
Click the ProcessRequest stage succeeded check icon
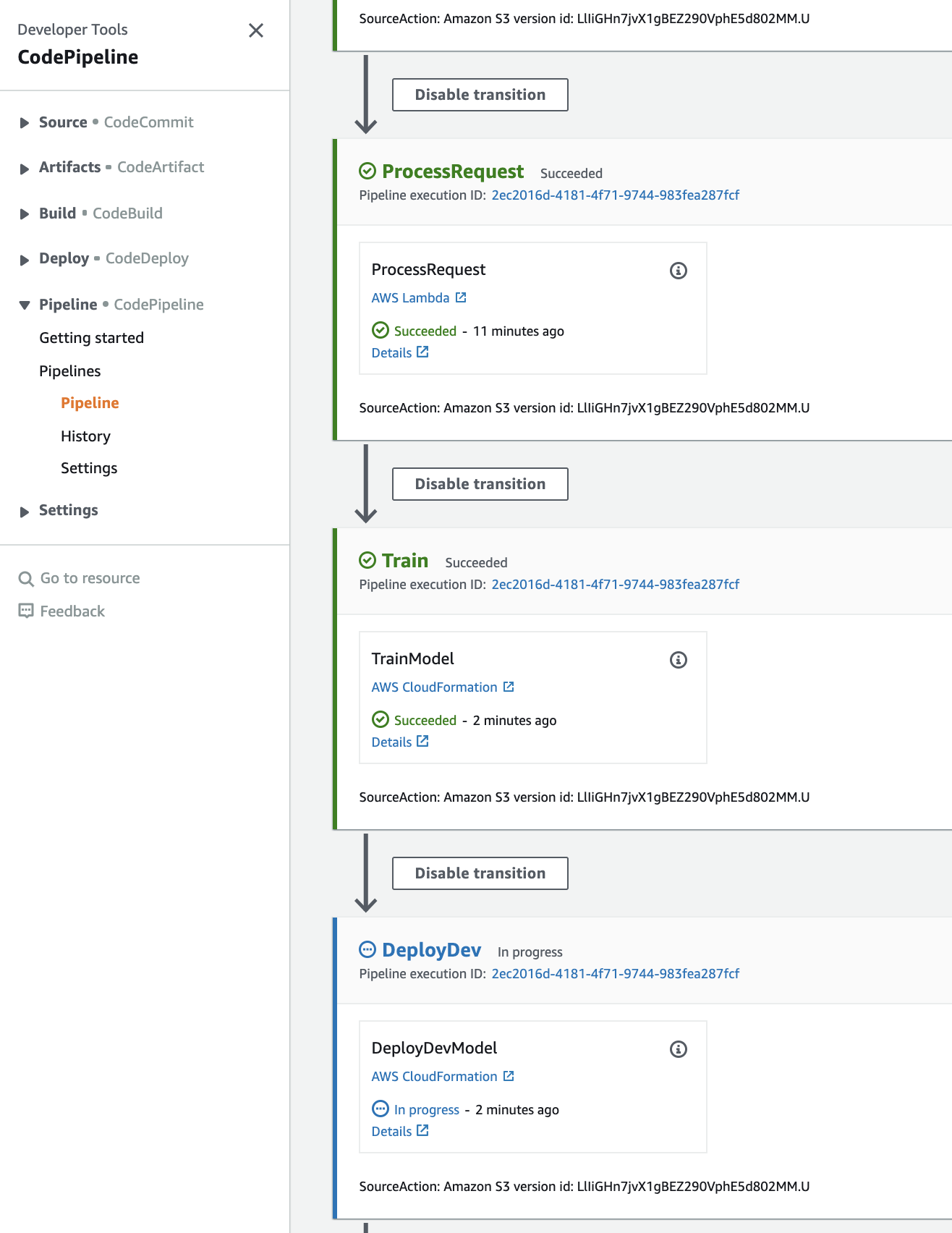(367, 171)
